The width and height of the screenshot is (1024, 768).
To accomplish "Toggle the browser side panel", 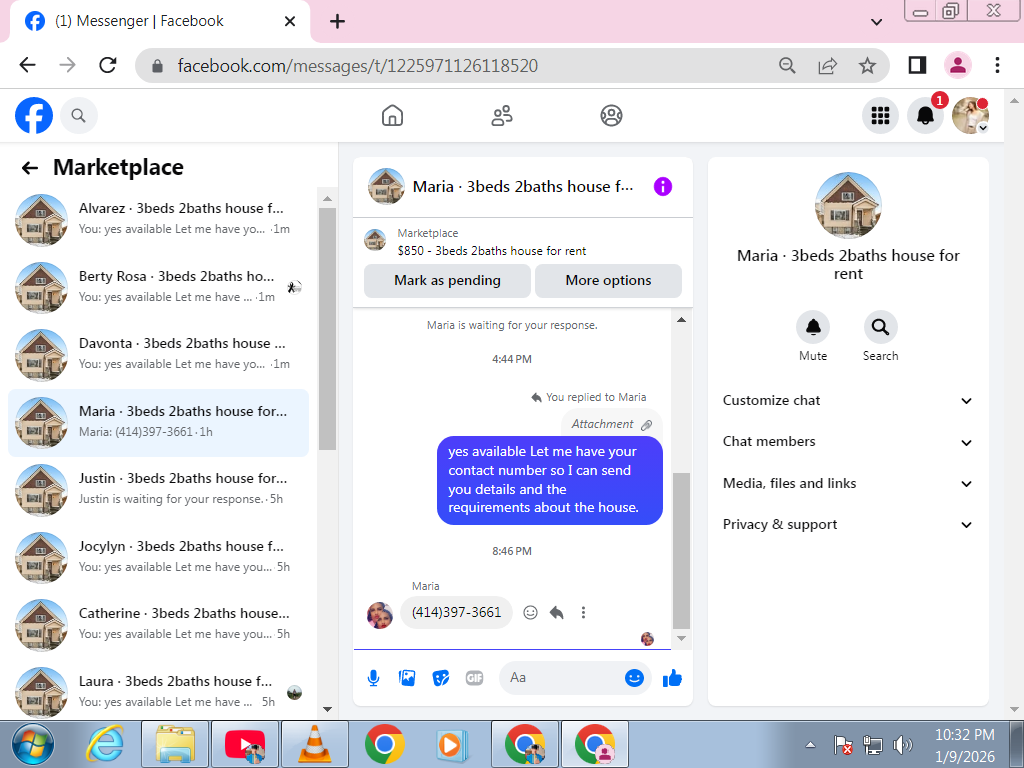I will 918,65.
